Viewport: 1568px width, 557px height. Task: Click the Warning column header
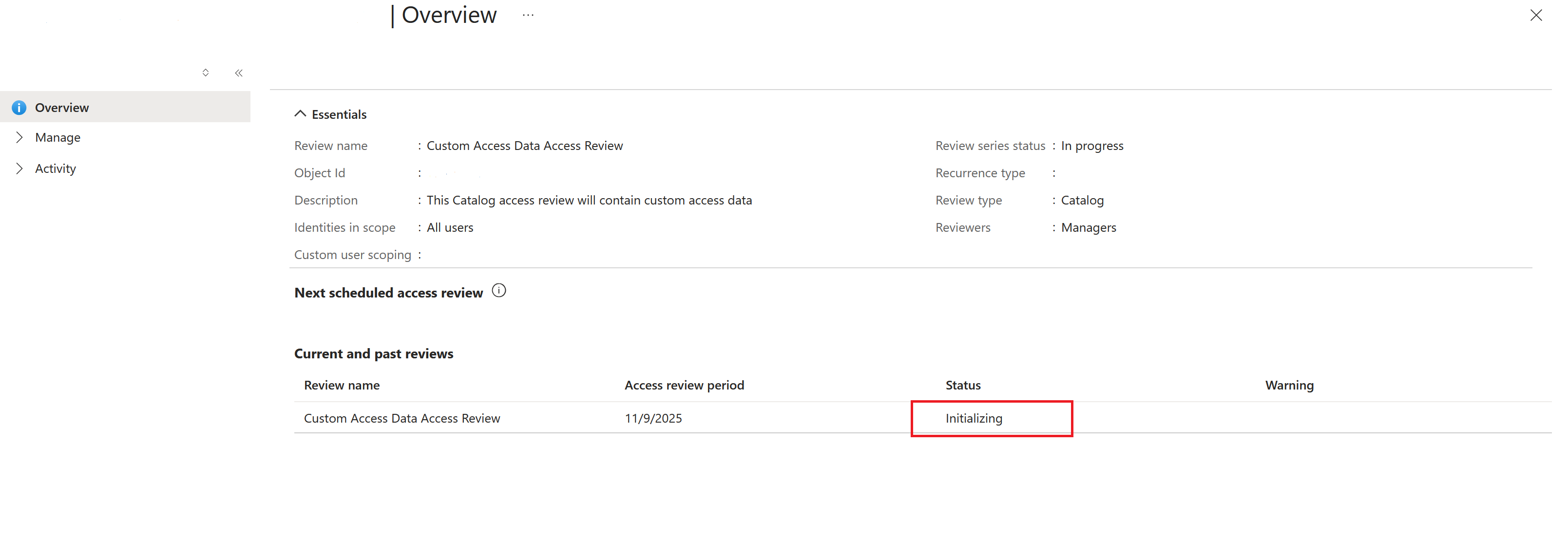tap(1289, 384)
